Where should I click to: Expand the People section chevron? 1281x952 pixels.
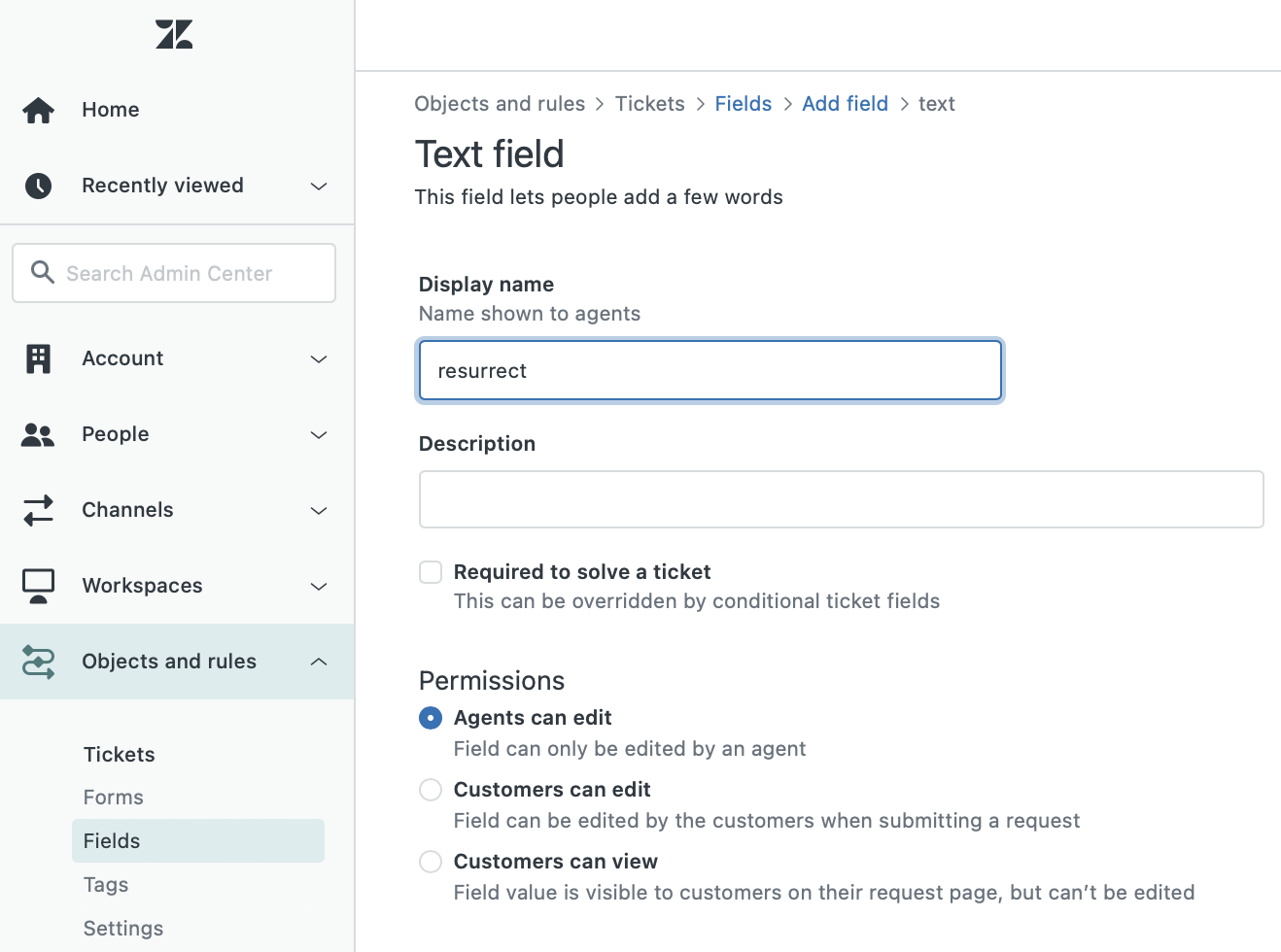click(319, 434)
